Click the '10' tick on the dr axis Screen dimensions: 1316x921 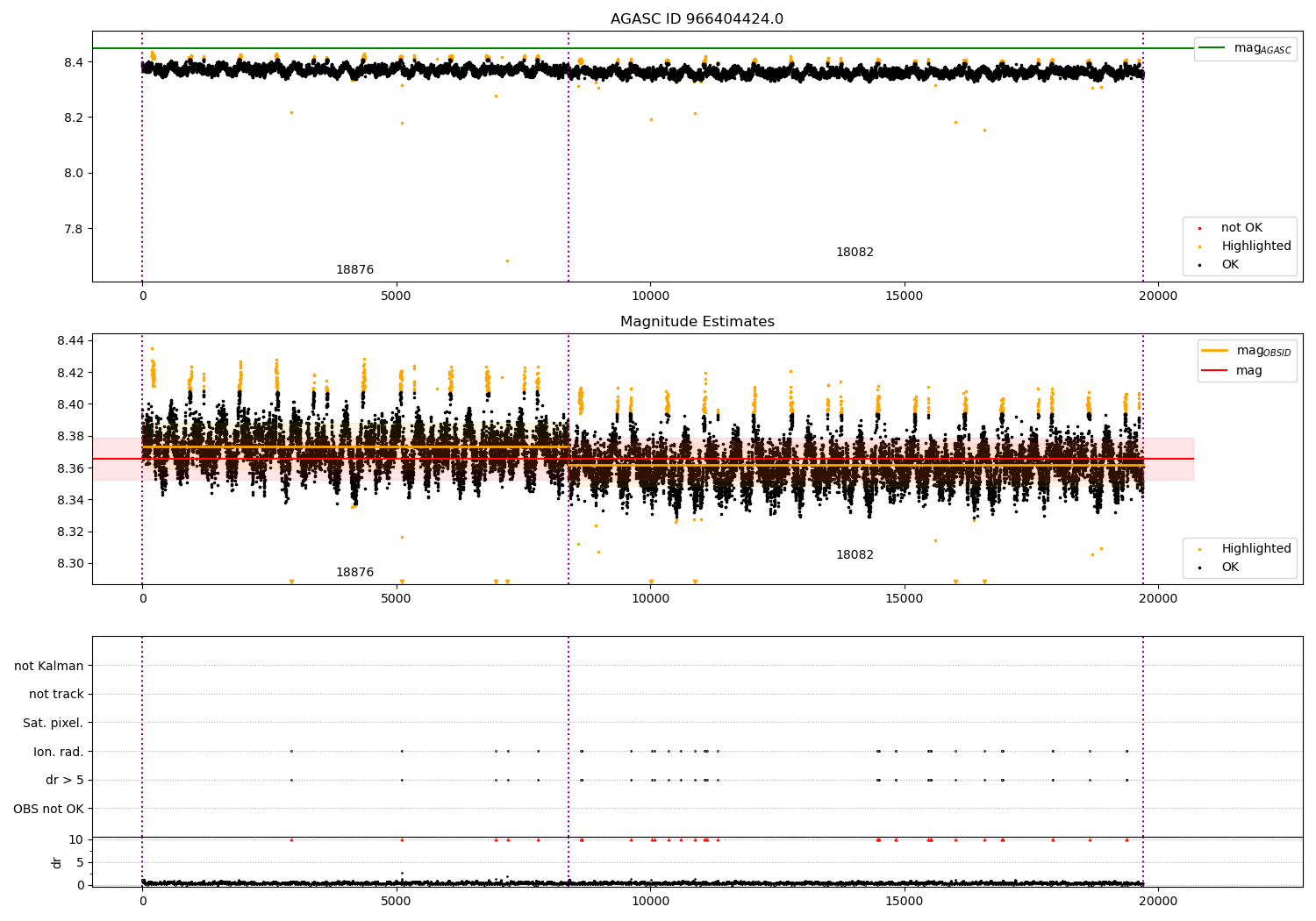[76, 840]
